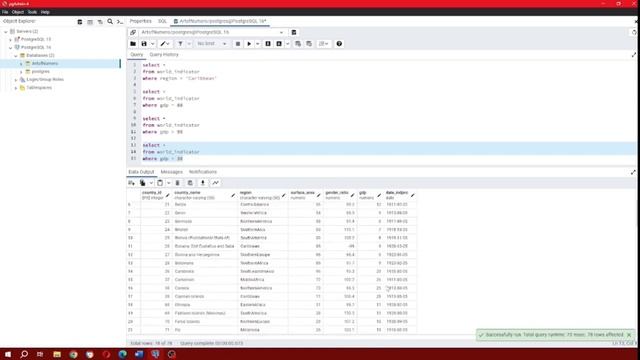Click the Save File disk icon

(x=144, y=44)
